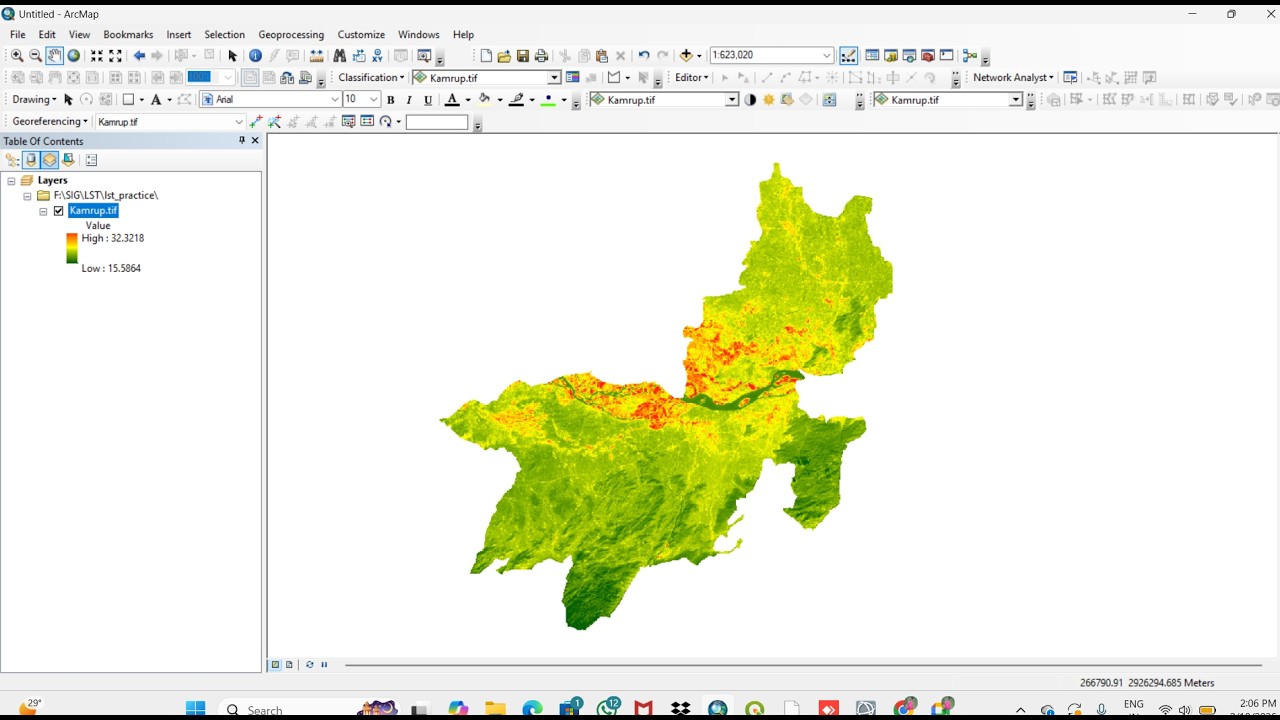Open the map scale dropdown
1280x720 pixels.
(827, 56)
